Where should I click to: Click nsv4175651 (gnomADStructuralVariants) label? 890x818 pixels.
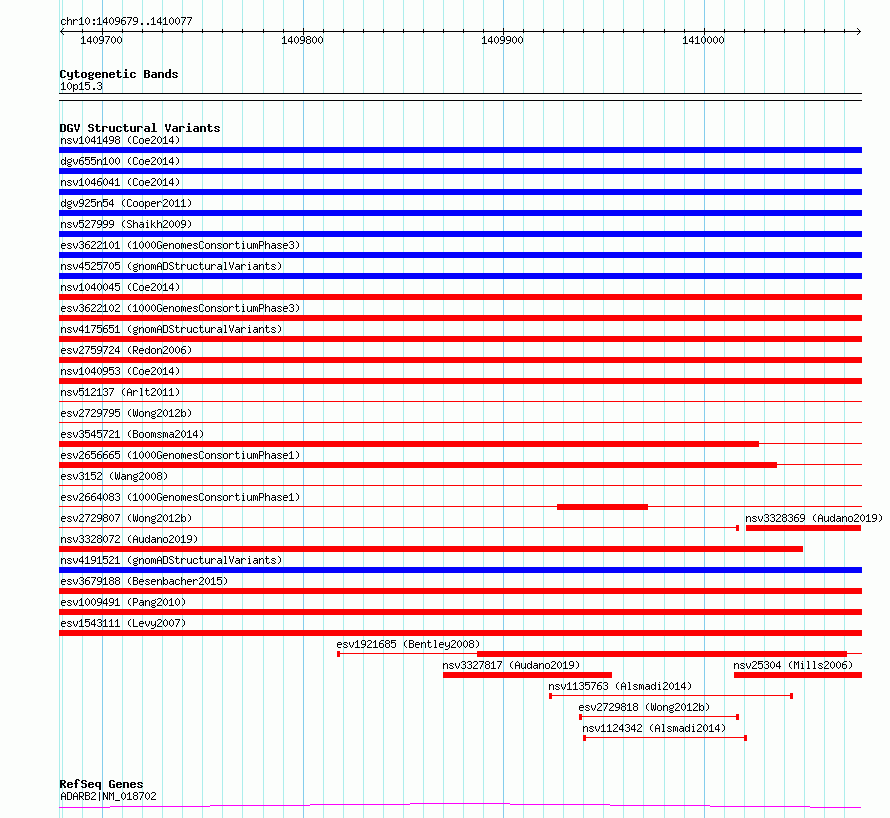[x=171, y=329]
